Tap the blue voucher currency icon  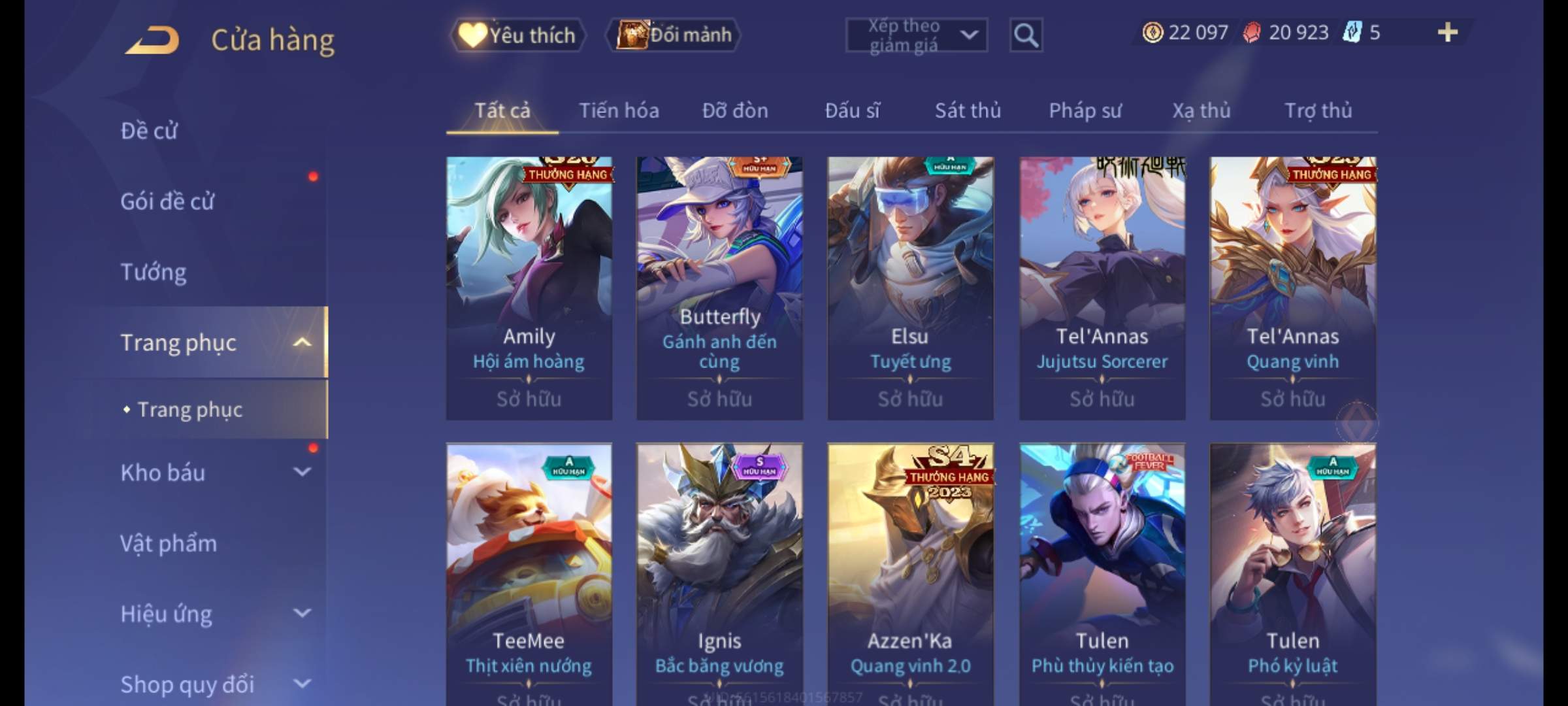click(1352, 32)
